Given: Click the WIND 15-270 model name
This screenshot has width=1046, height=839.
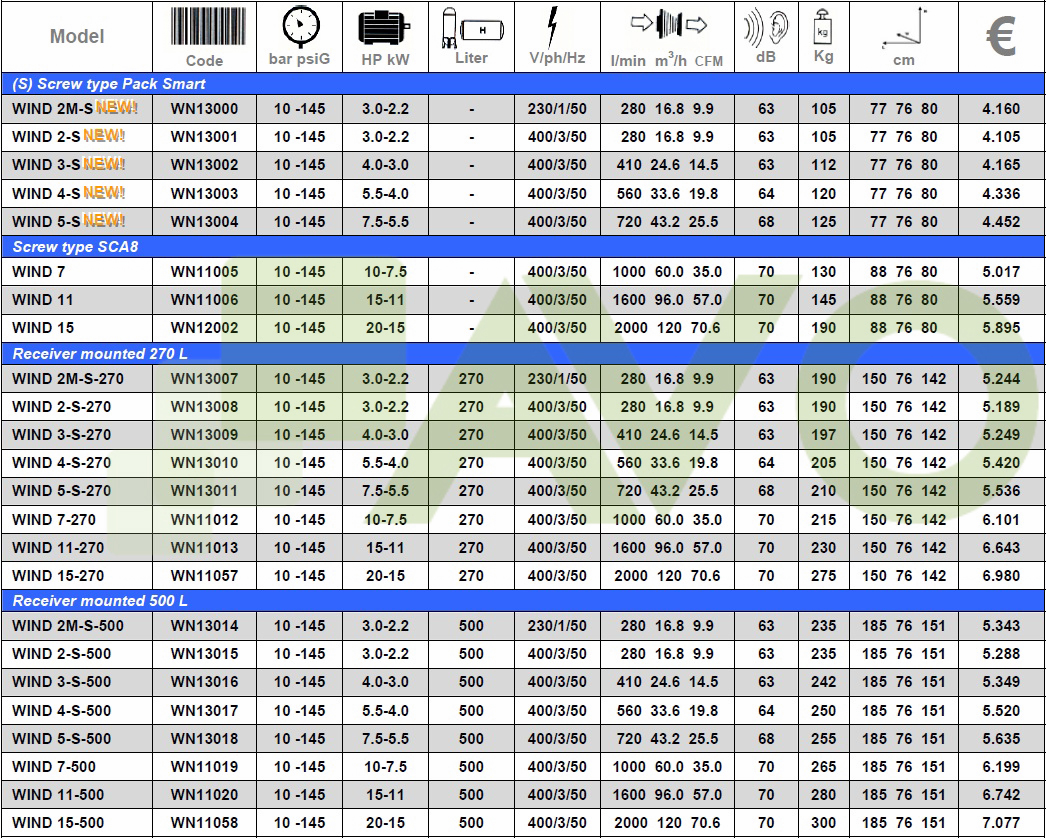Looking at the screenshot, I should point(58,576).
